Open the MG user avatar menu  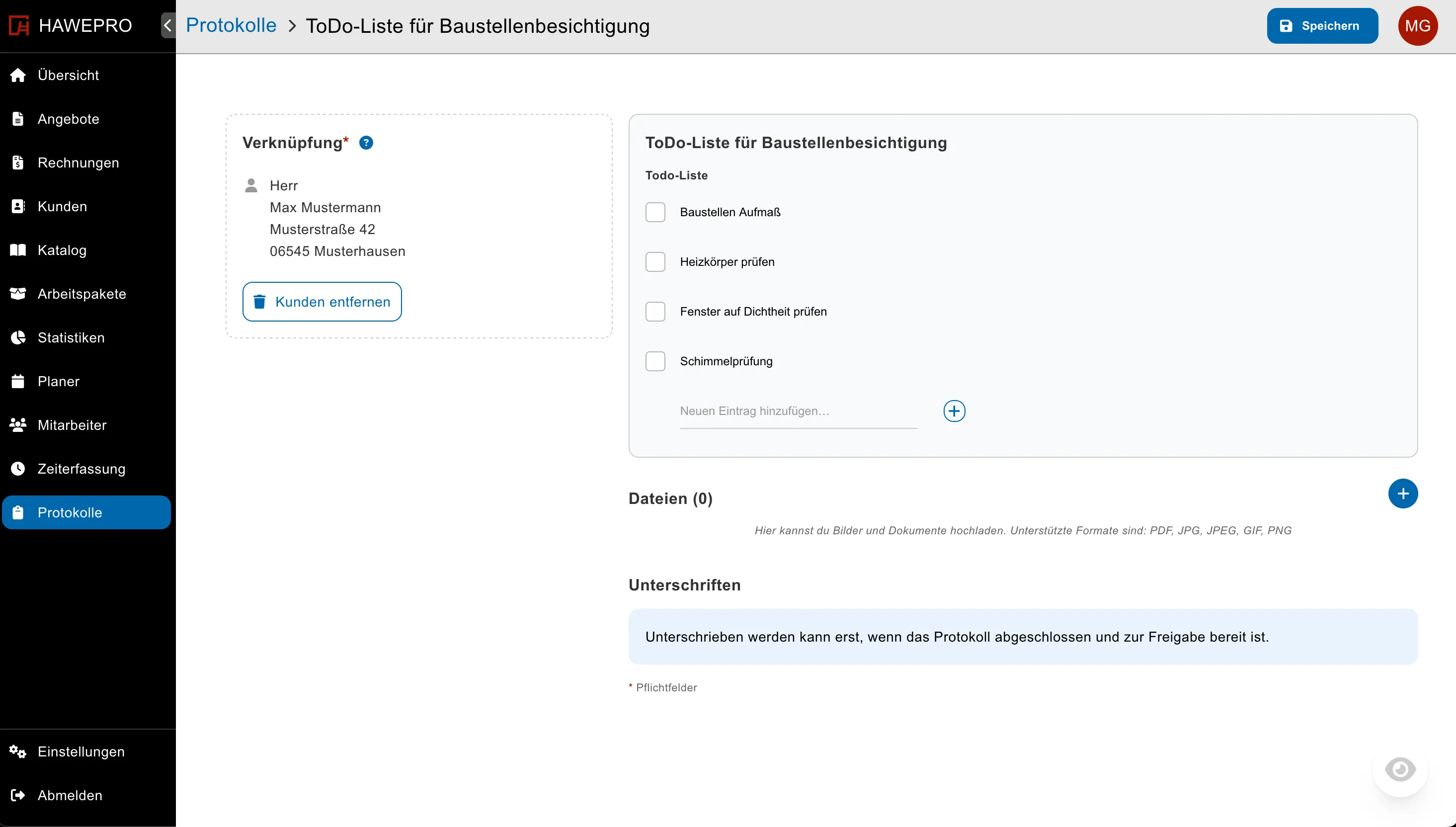pyautogui.click(x=1417, y=25)
